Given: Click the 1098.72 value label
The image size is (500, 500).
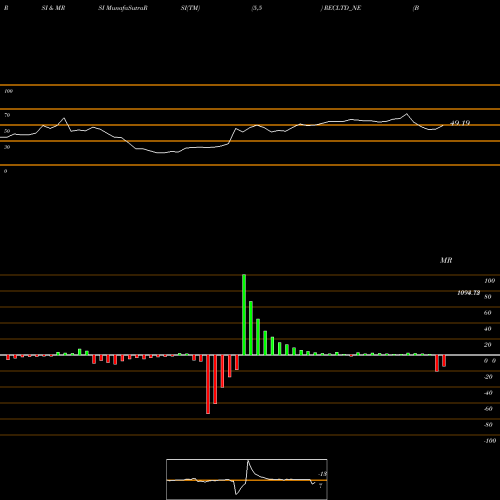Looking at the screenshot, I should pos(469,293).
